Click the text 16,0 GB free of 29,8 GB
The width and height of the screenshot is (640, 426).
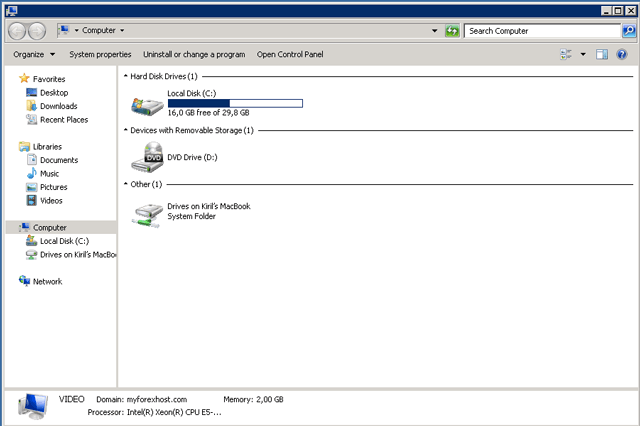(208, 113)
